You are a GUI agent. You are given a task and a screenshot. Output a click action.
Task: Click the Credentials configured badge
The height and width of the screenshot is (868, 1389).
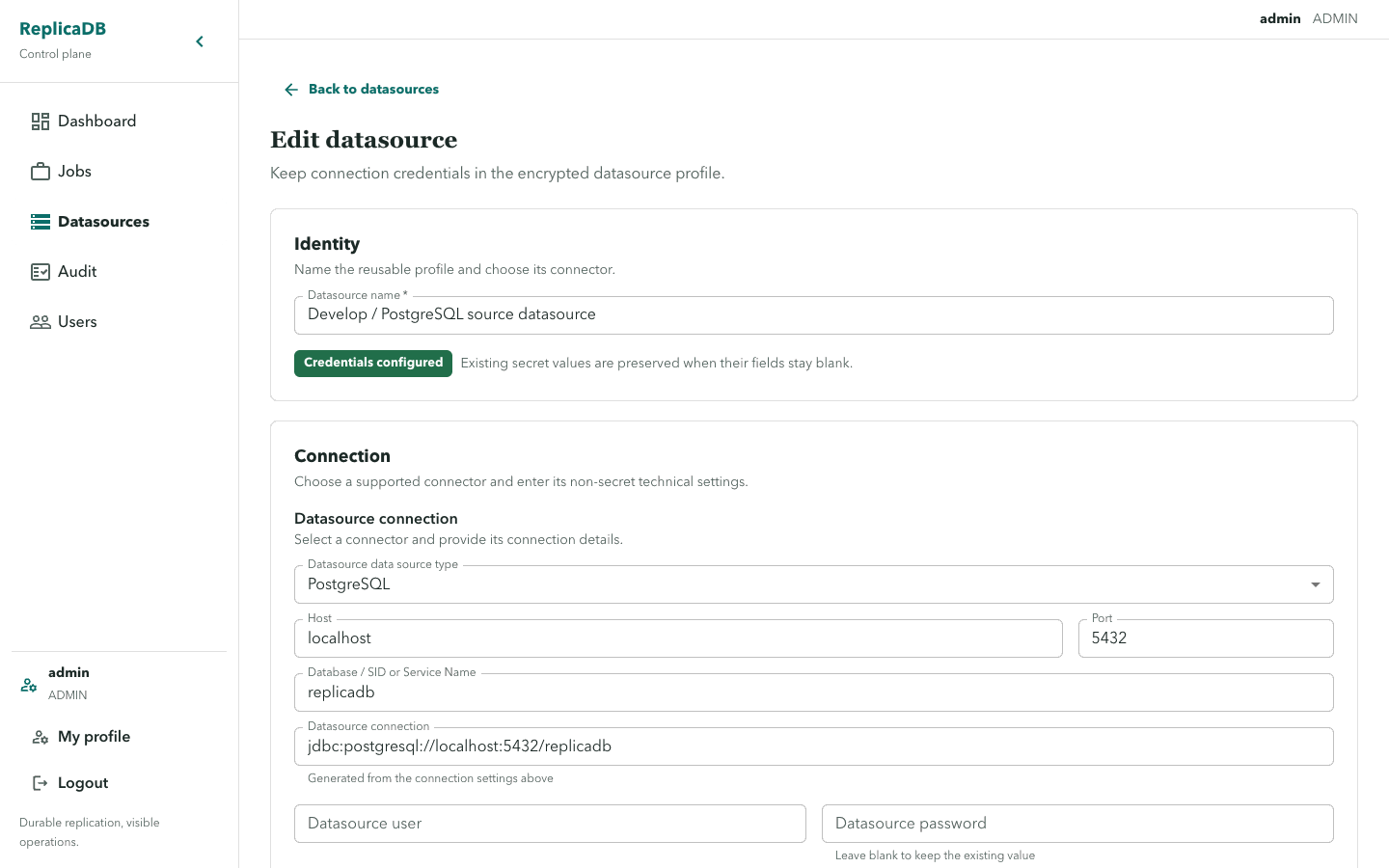pyautogui.click(x=373, y=364)
